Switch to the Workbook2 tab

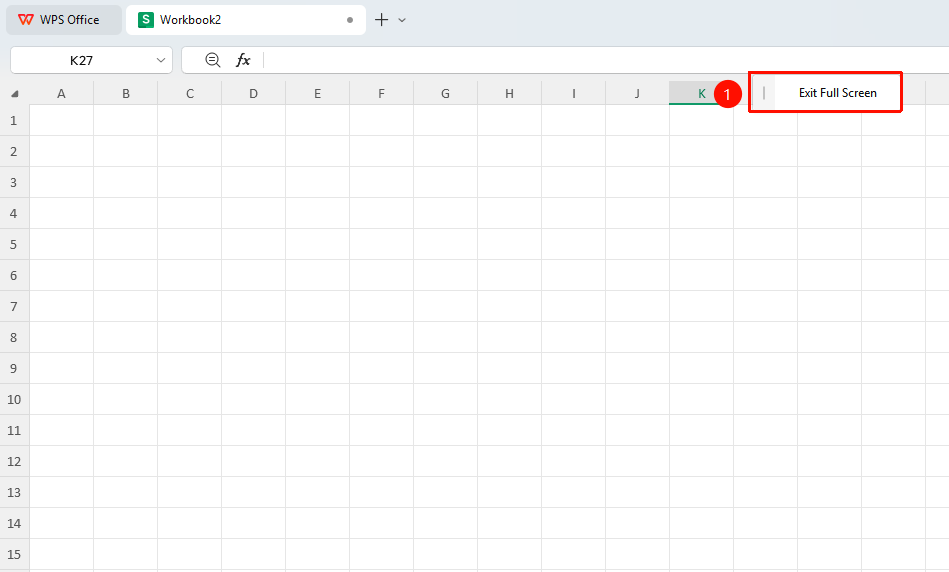[x=246, y=20]
